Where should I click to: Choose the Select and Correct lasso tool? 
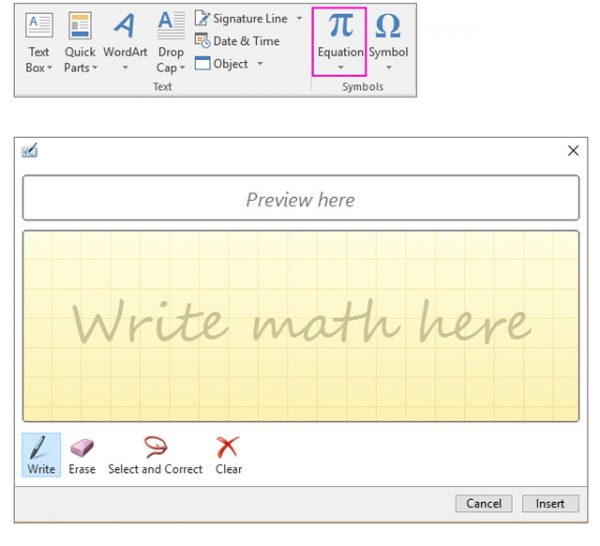point(155,448)
